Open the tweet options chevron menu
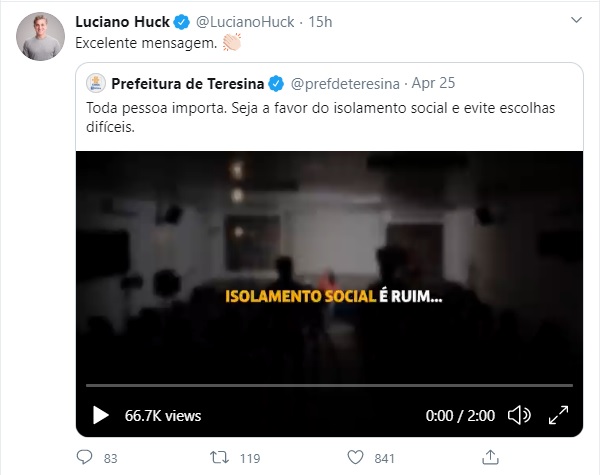The image size is (602, 475). tap(576, 20)
